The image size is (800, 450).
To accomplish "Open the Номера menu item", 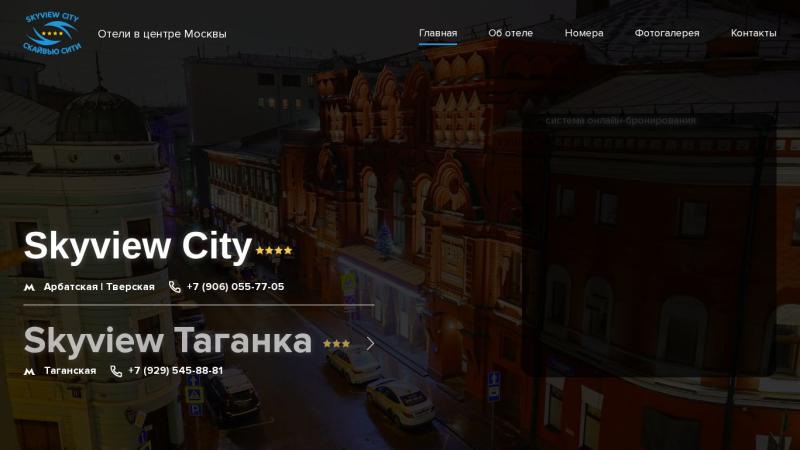I will (x=584, y=33).
